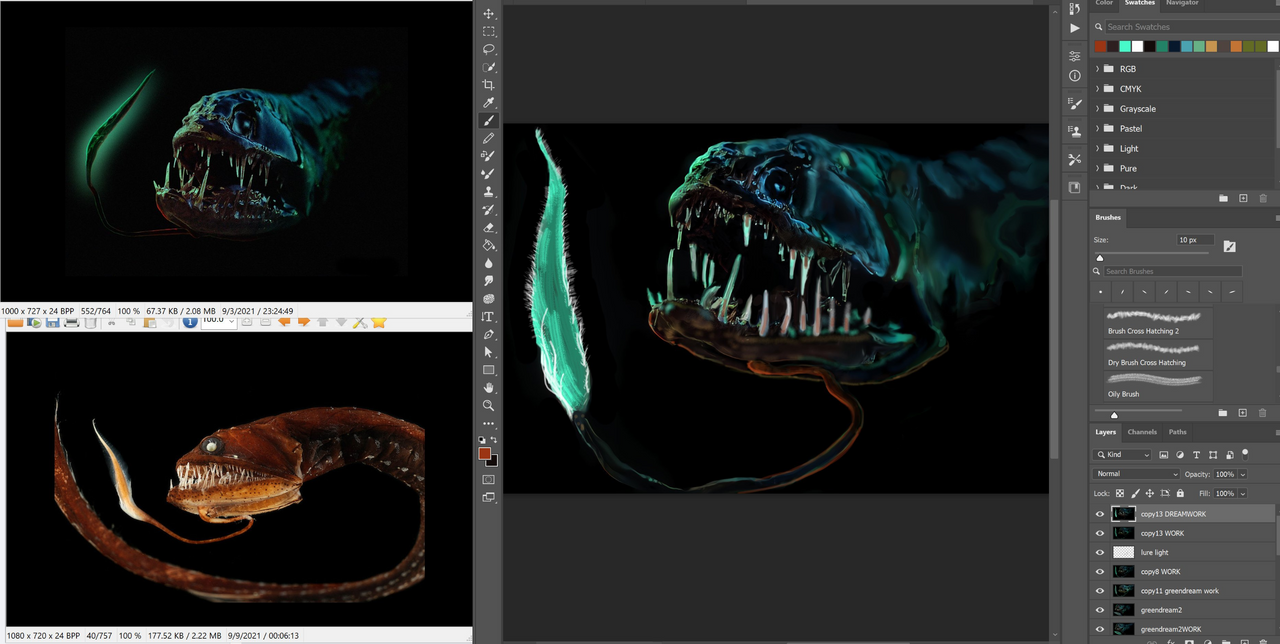Select the Clone Stamp tool
Screen dimensions: 1280x644
(x=489, y=192)
